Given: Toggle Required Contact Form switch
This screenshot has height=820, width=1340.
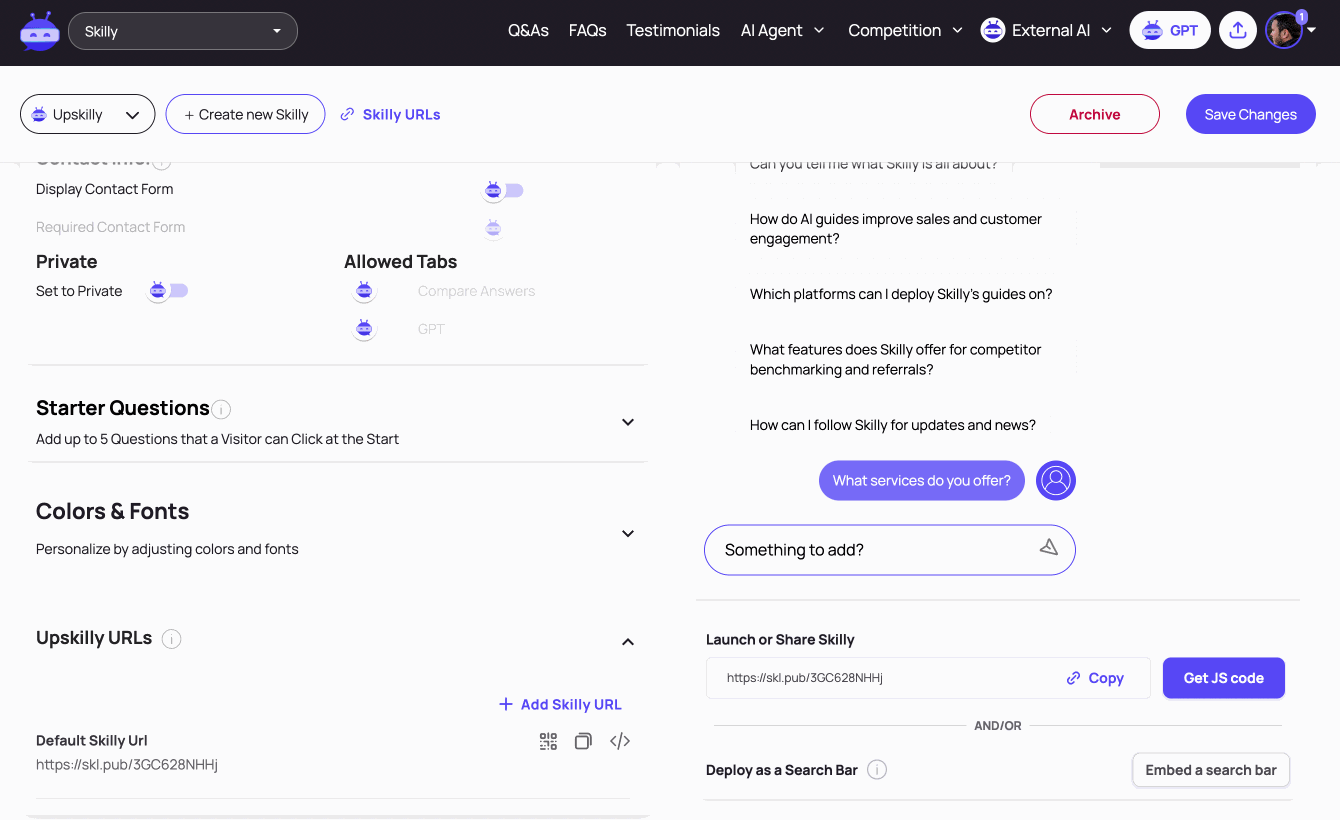Looking at the screenshot, I should coord(493,228).
